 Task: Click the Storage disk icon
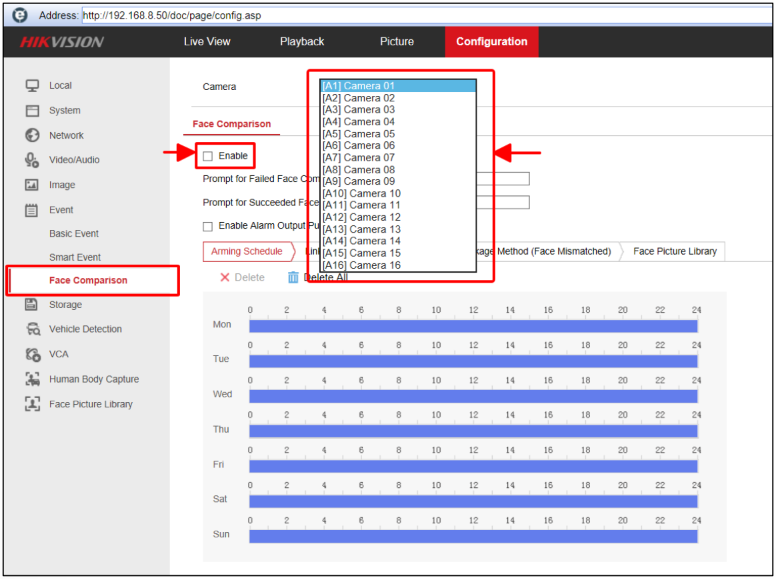click(32, 304)
